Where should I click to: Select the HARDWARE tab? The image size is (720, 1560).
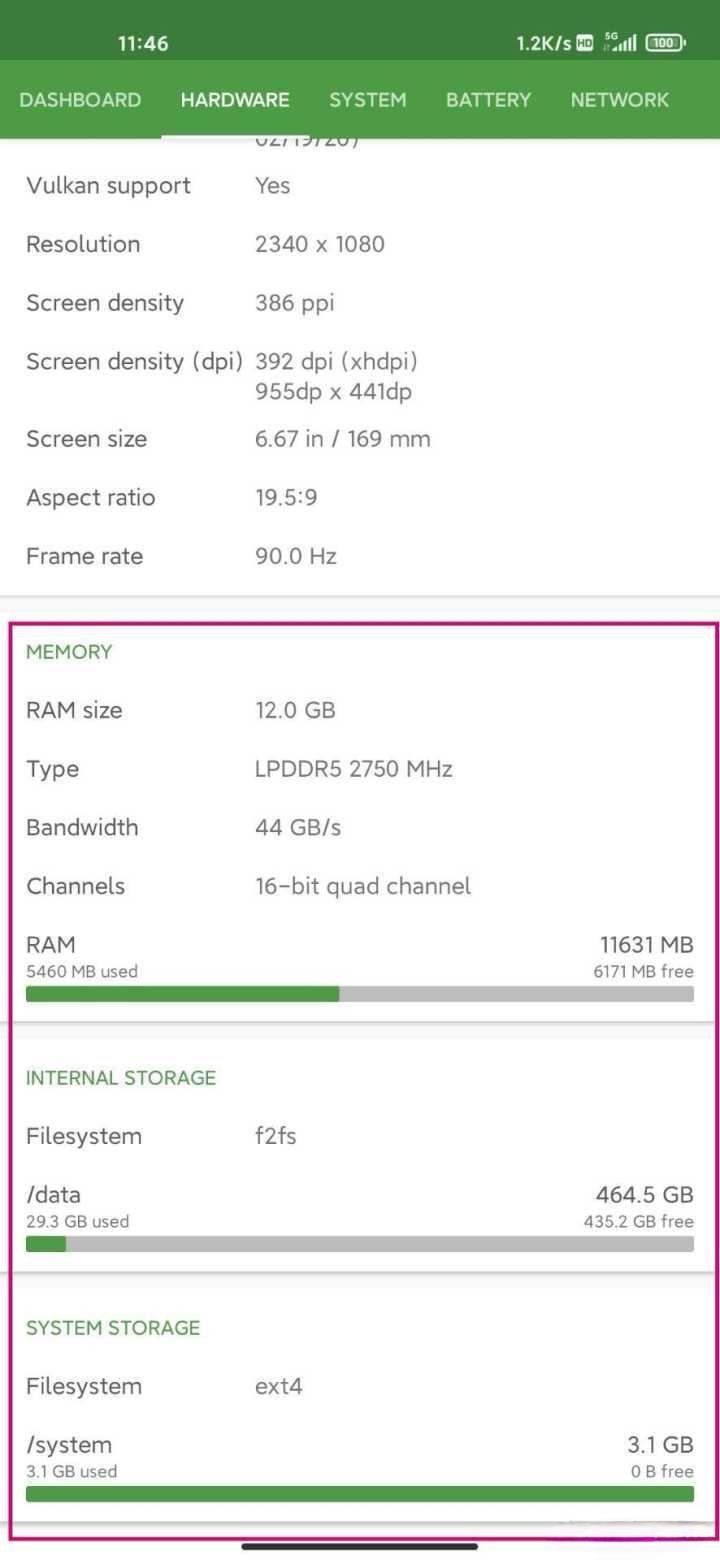(234, 100)
